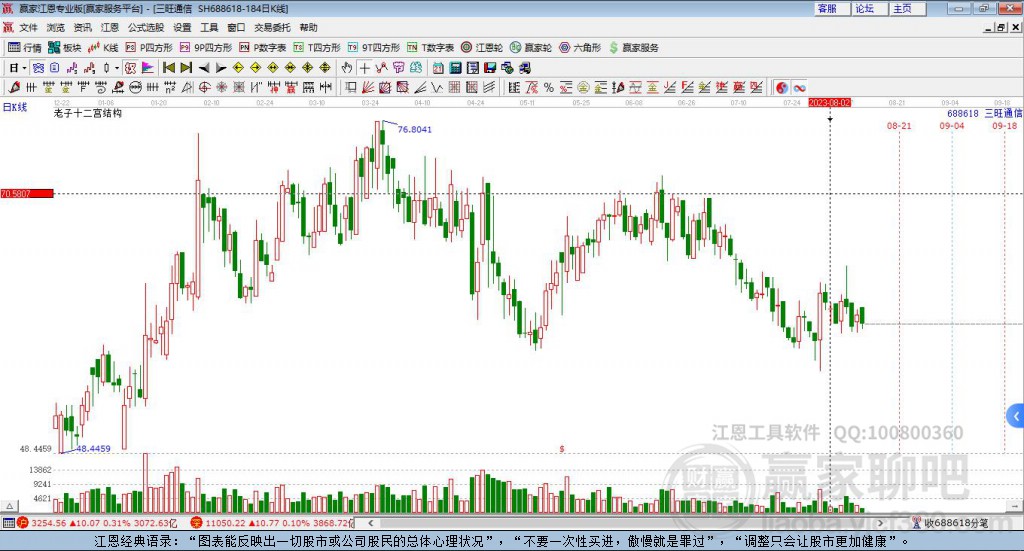The width and height of the screenshot is (1024, 551).
Task: Click the status bar grid icon
Action: (8, 523)
